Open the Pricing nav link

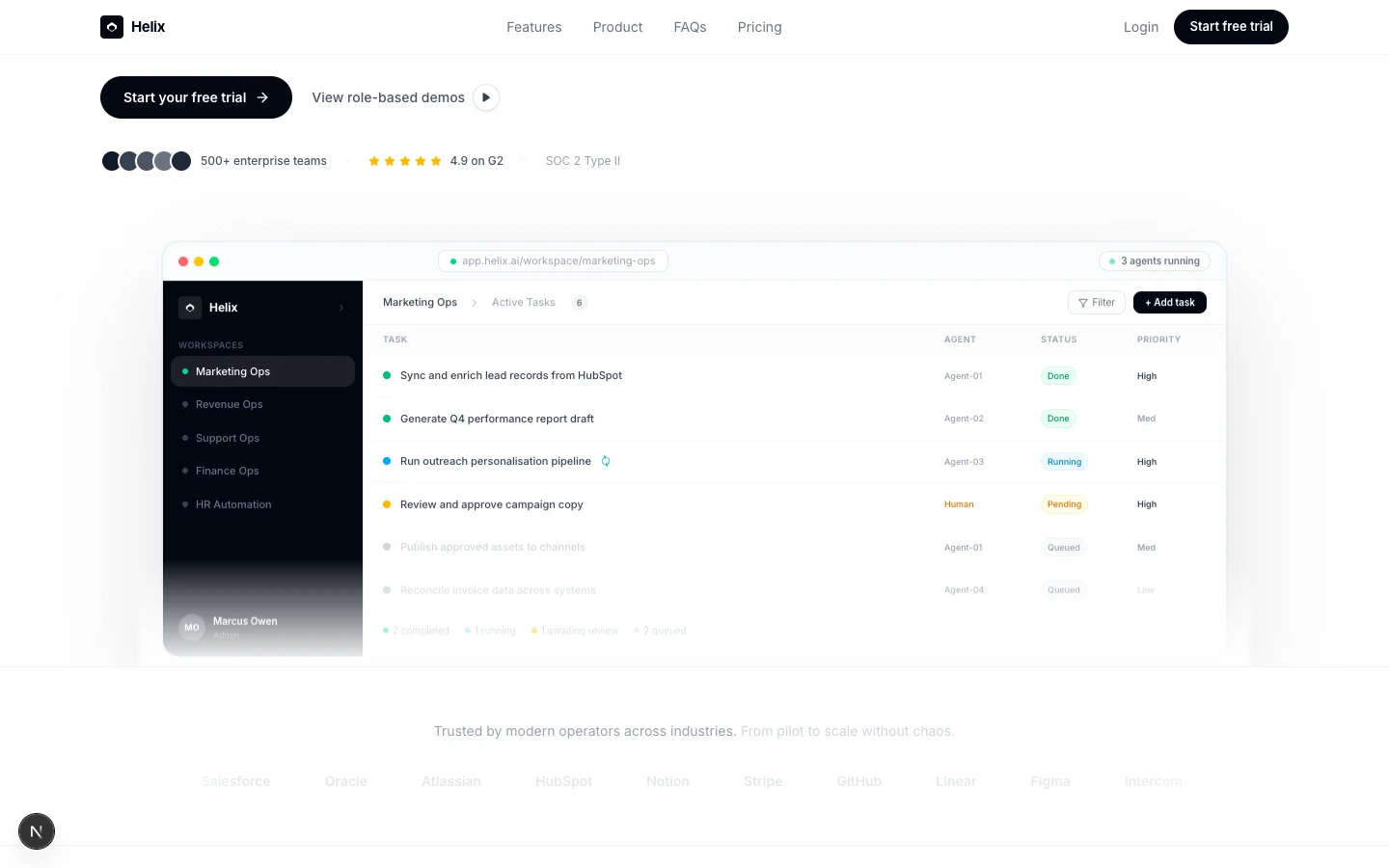pos(759,27)
